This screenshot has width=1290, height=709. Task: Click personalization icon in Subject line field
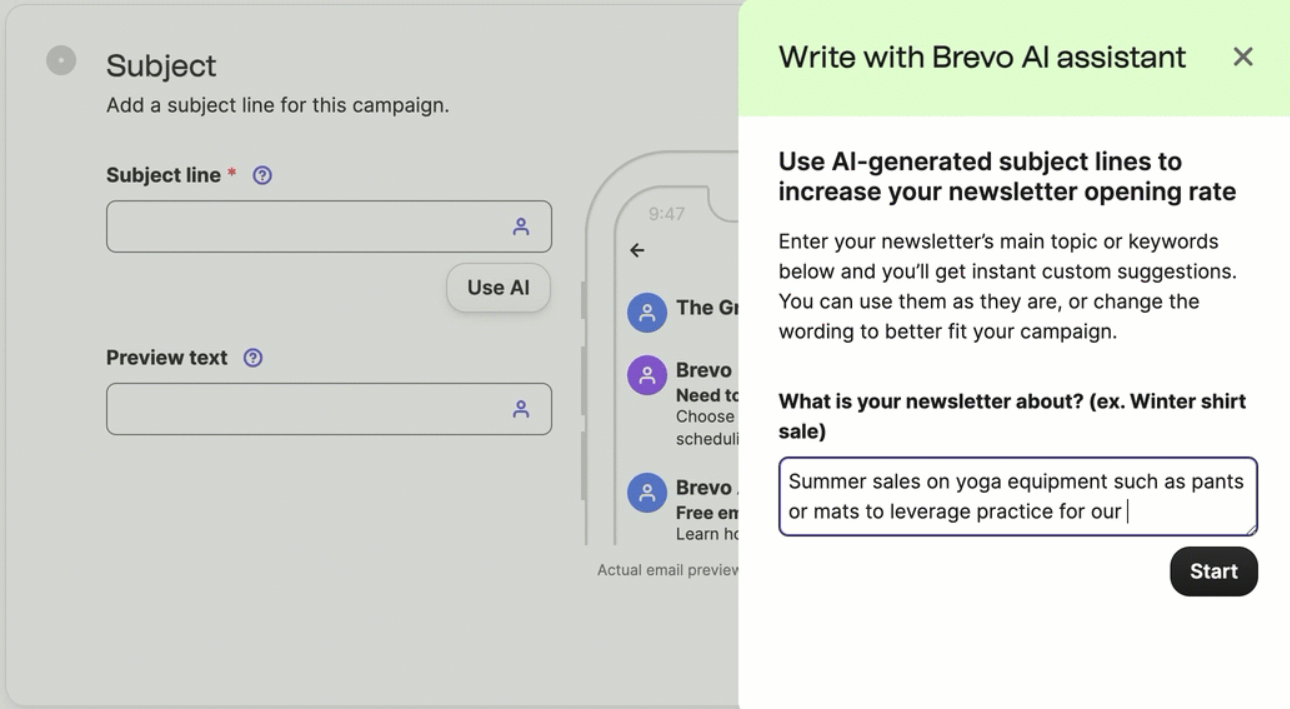pyautogui.click(x=520, y=227)
